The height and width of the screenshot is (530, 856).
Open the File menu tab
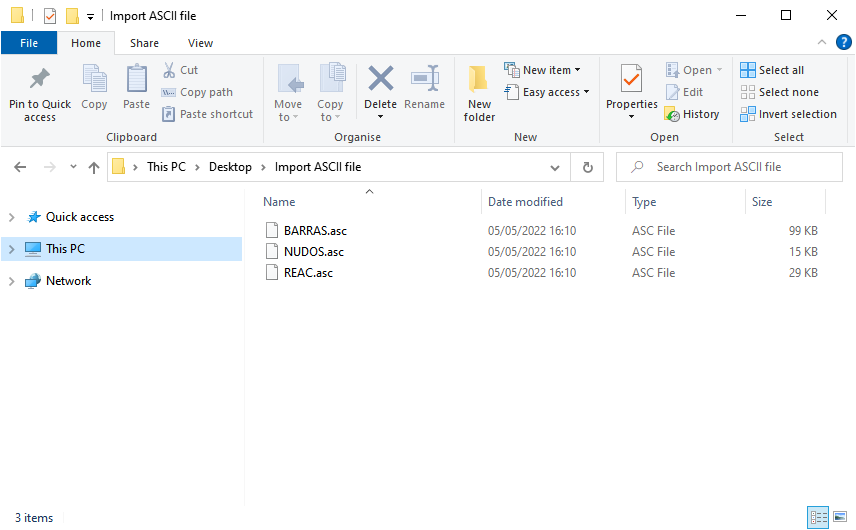click(29, 43)
